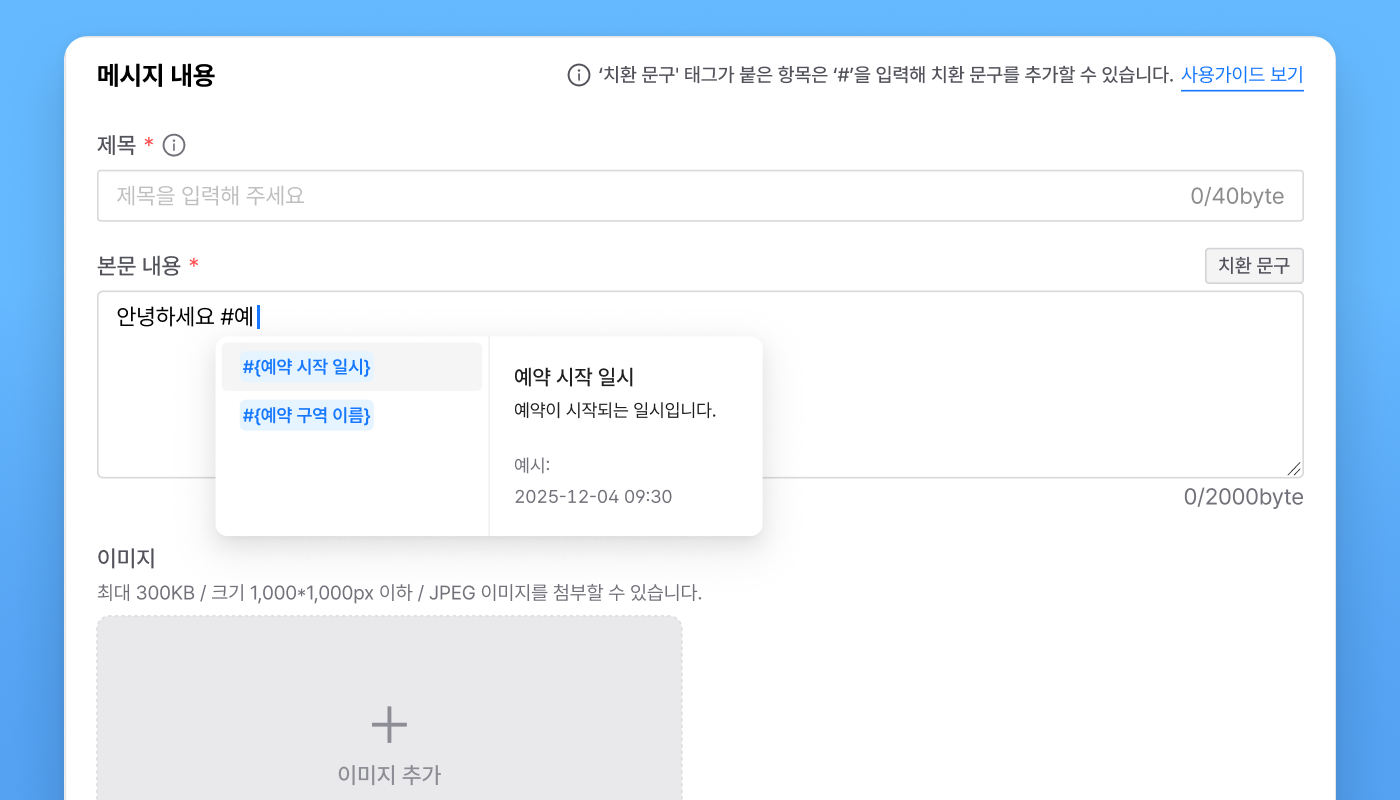Focus the 제목 input field
The width and height of the screenshot is (1400, 800).
(x=640, y=196)
